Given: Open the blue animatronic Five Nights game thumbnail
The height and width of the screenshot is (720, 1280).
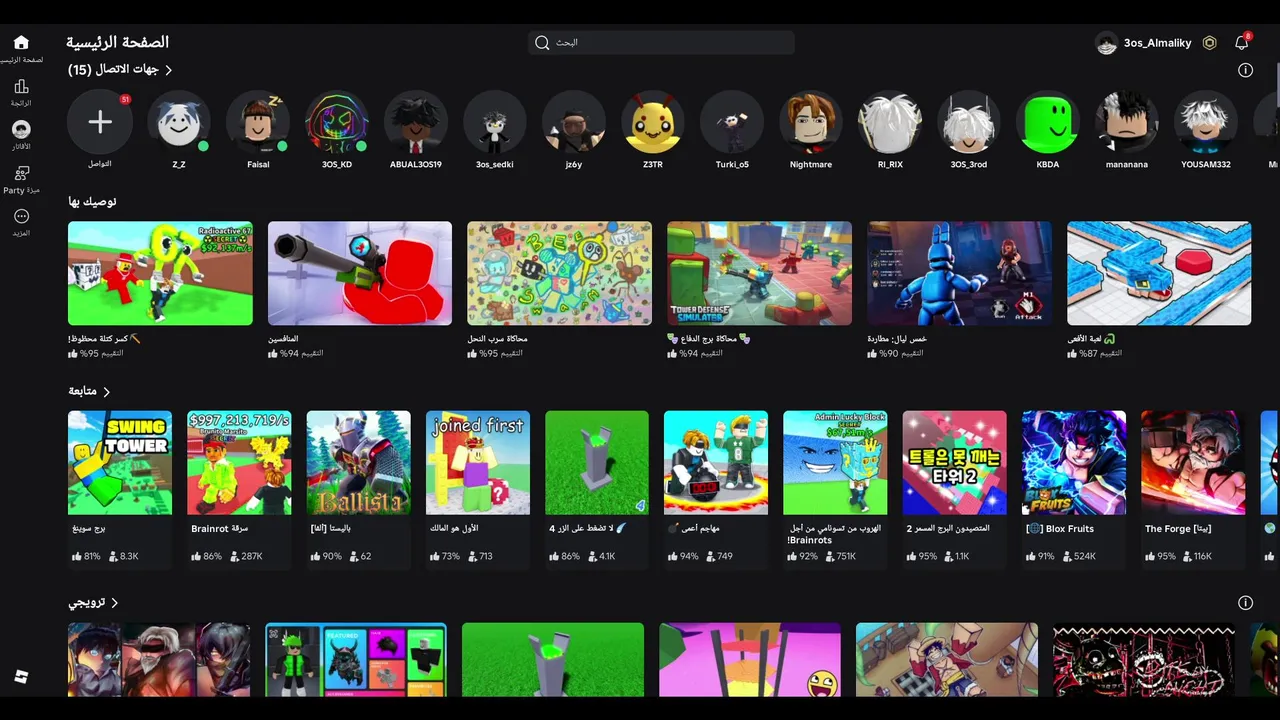Looking at the screenshot, I should coord(960,273).
